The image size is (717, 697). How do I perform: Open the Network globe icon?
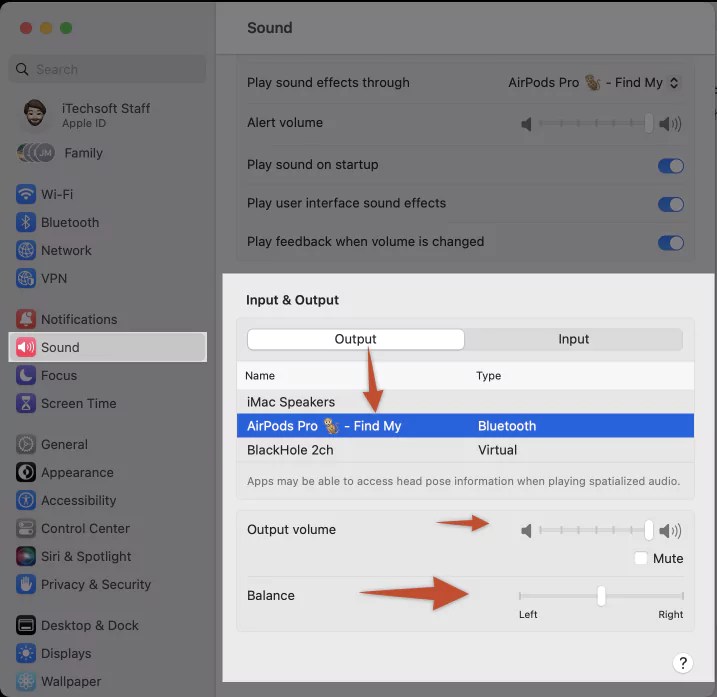(x=26, y=250)
